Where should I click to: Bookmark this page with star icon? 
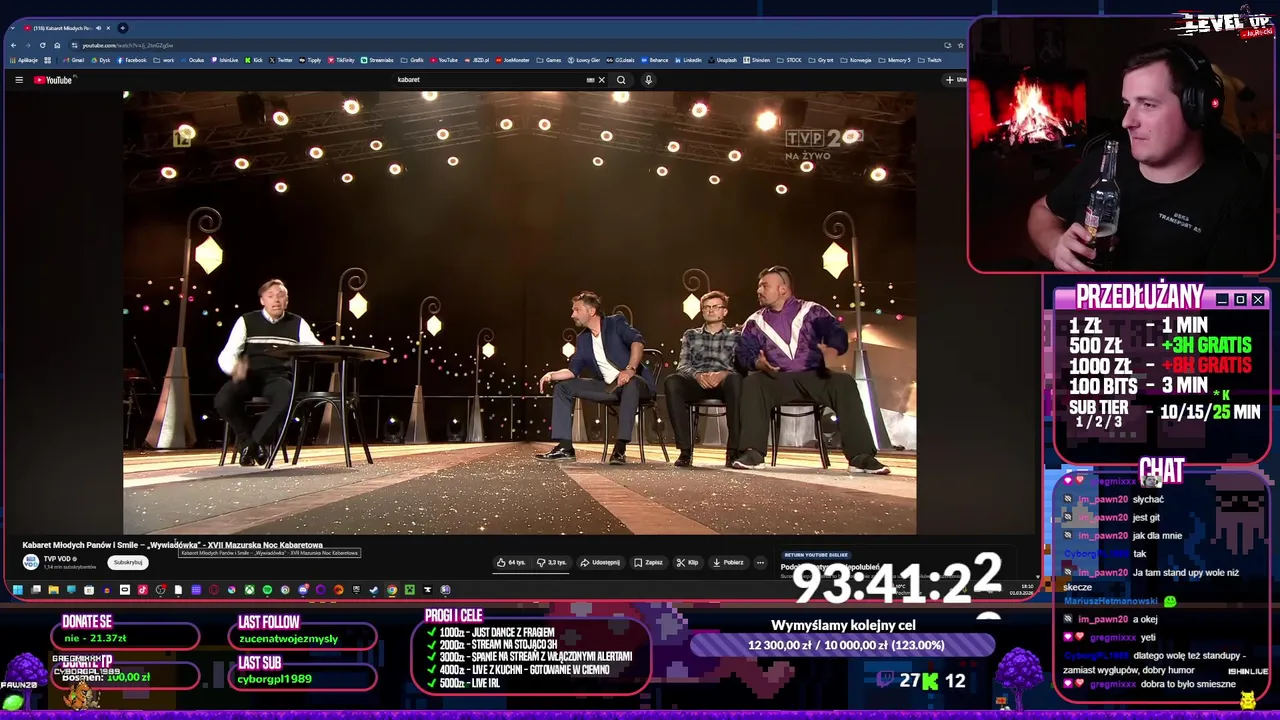coord(960,45)
